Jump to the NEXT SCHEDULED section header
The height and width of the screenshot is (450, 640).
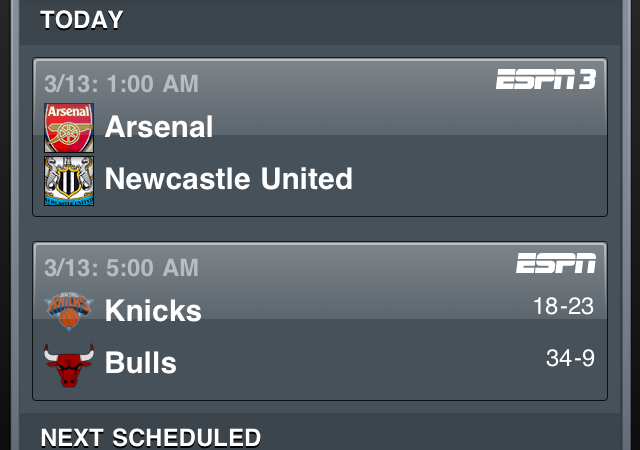[150, 437]
